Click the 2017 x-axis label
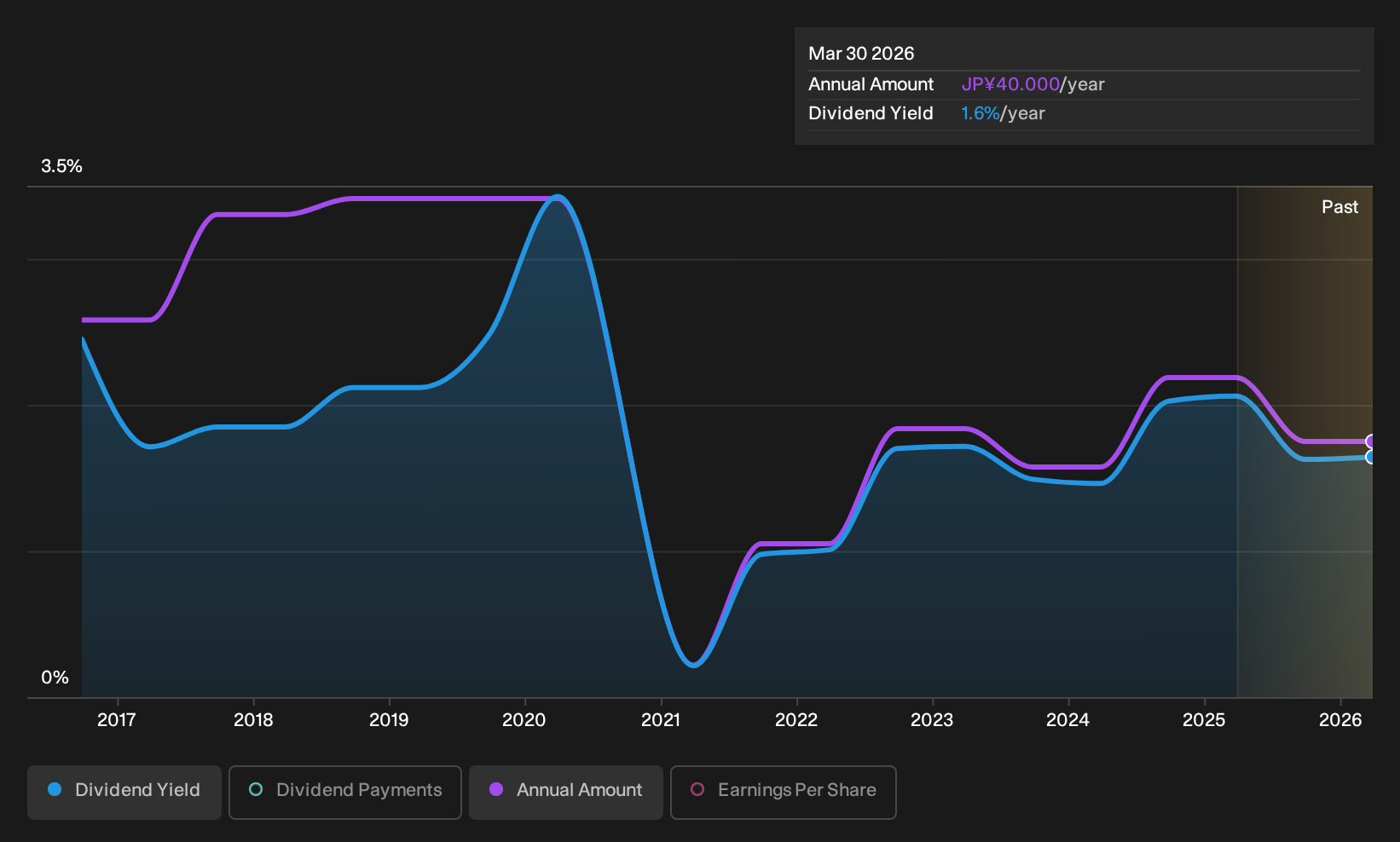Screen dimensions: 1400x842 (117, 720)
